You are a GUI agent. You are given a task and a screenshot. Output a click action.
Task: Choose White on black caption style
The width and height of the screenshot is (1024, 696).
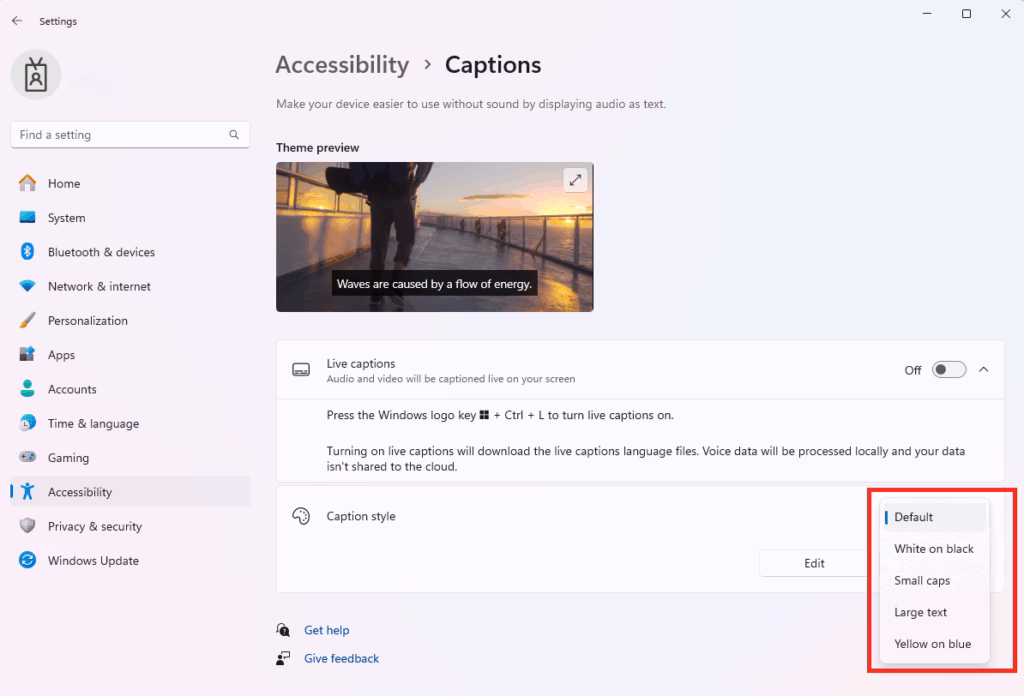tap(935, 549)
